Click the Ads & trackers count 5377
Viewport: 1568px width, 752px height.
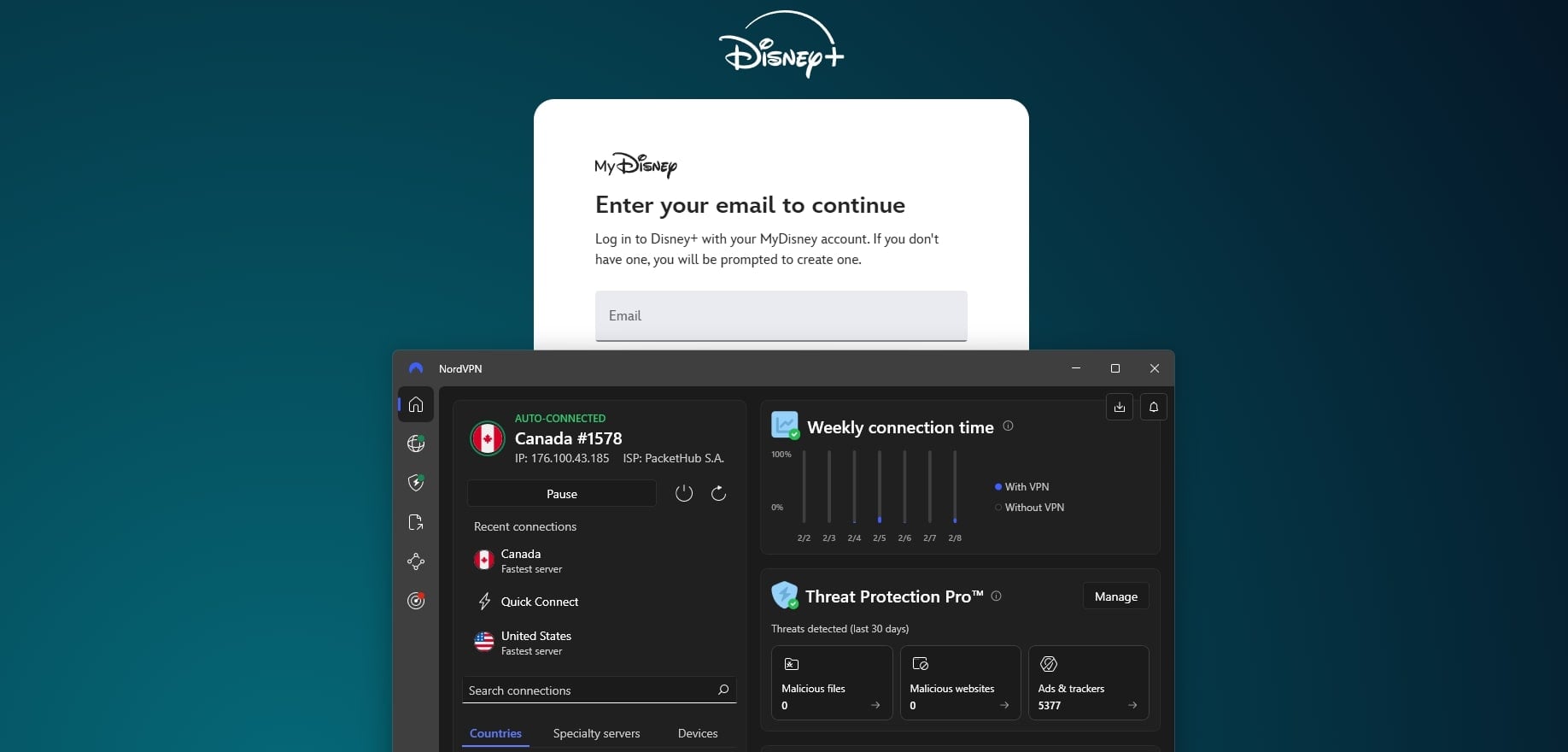tap(1050, 706)
